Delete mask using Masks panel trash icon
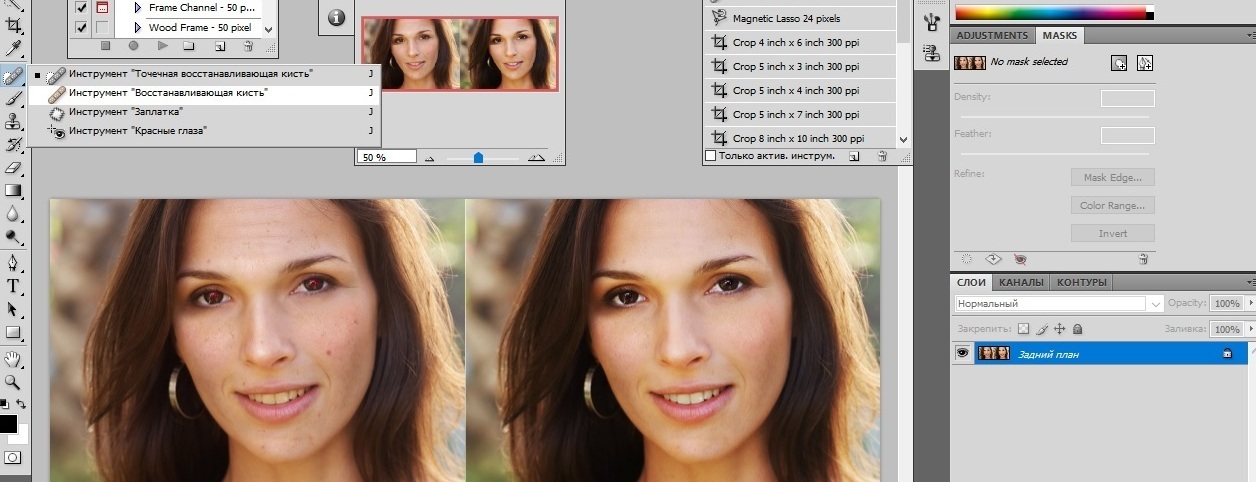The image size is (1256, 482). [x=1143, y=258]
